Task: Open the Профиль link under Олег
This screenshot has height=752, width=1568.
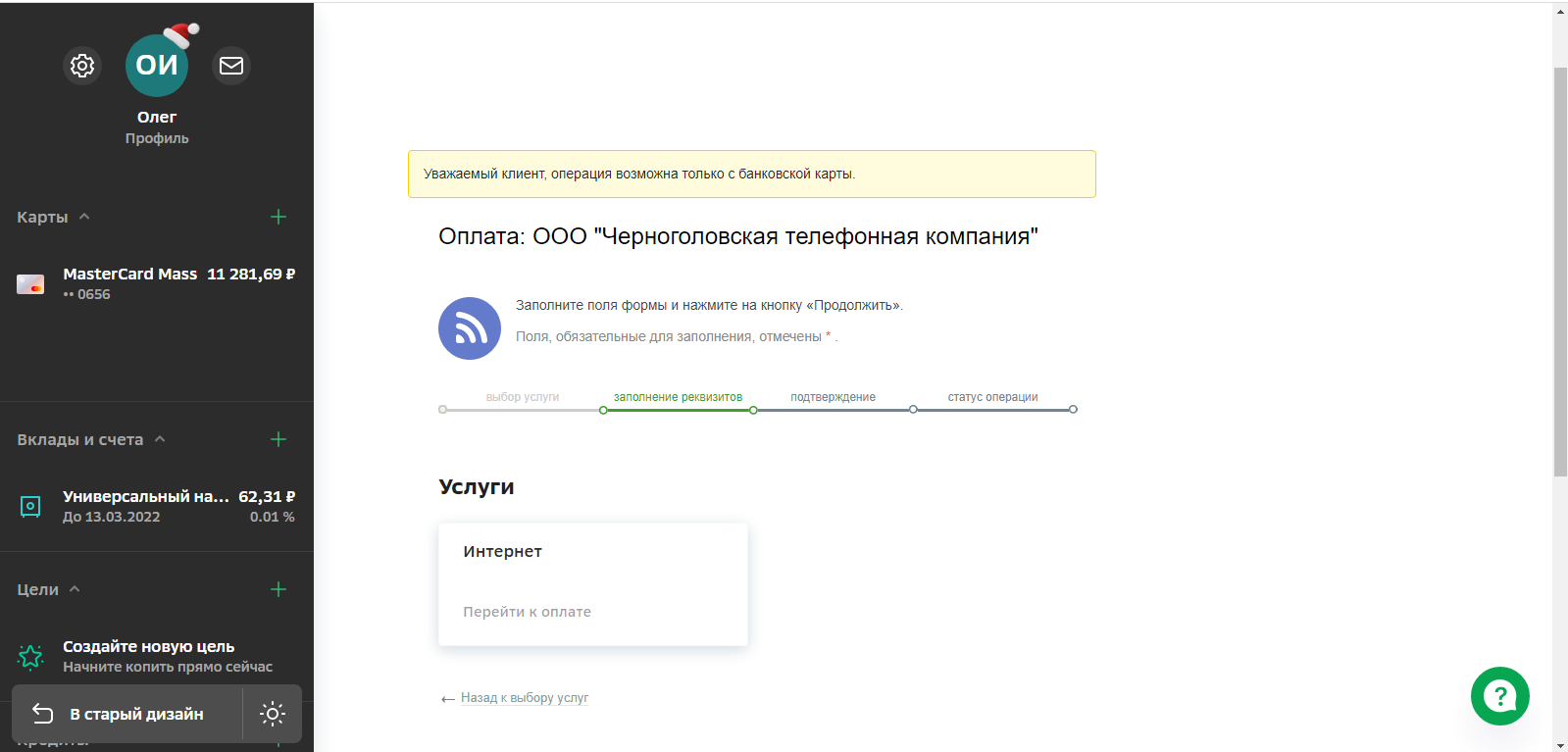Action: coord(157,138)
